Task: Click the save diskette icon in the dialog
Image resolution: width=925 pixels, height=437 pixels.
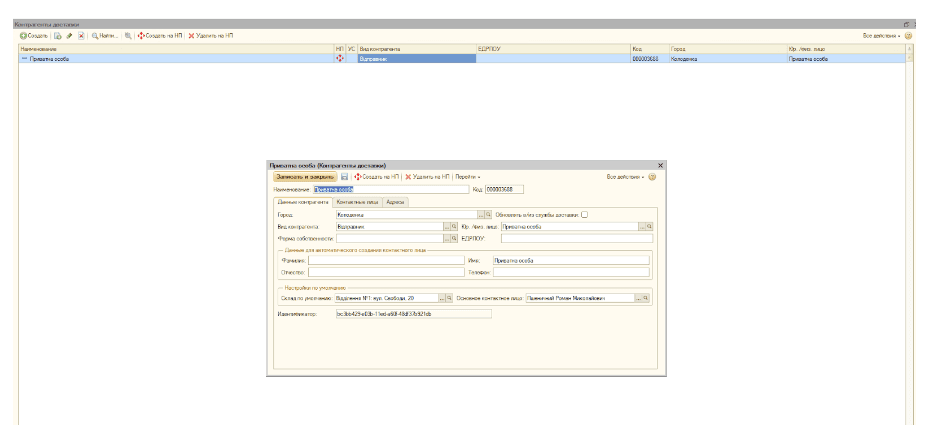Action: (x=344, y=176)
